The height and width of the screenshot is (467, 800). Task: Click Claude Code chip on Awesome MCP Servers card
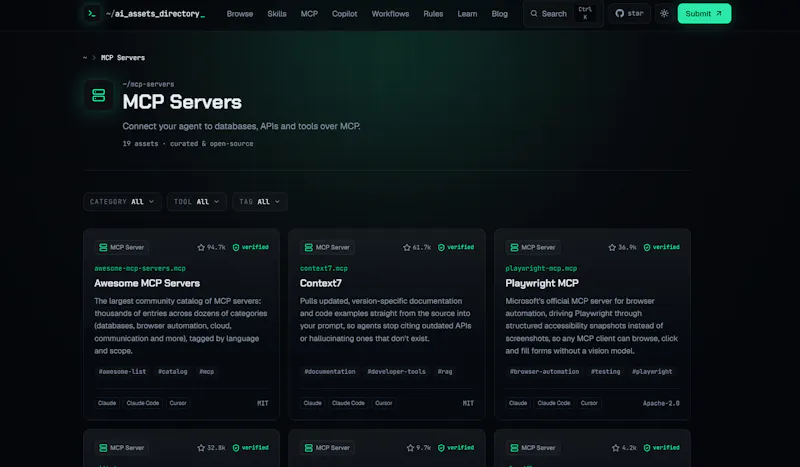[143, 403]
